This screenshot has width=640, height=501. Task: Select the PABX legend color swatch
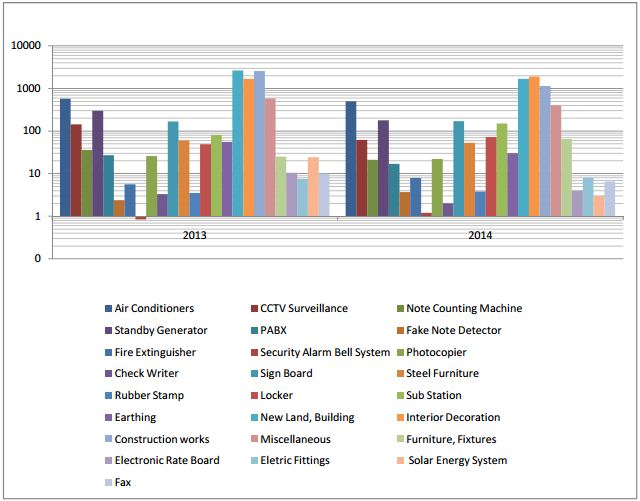pyautogui.click(x=253, y=330)
